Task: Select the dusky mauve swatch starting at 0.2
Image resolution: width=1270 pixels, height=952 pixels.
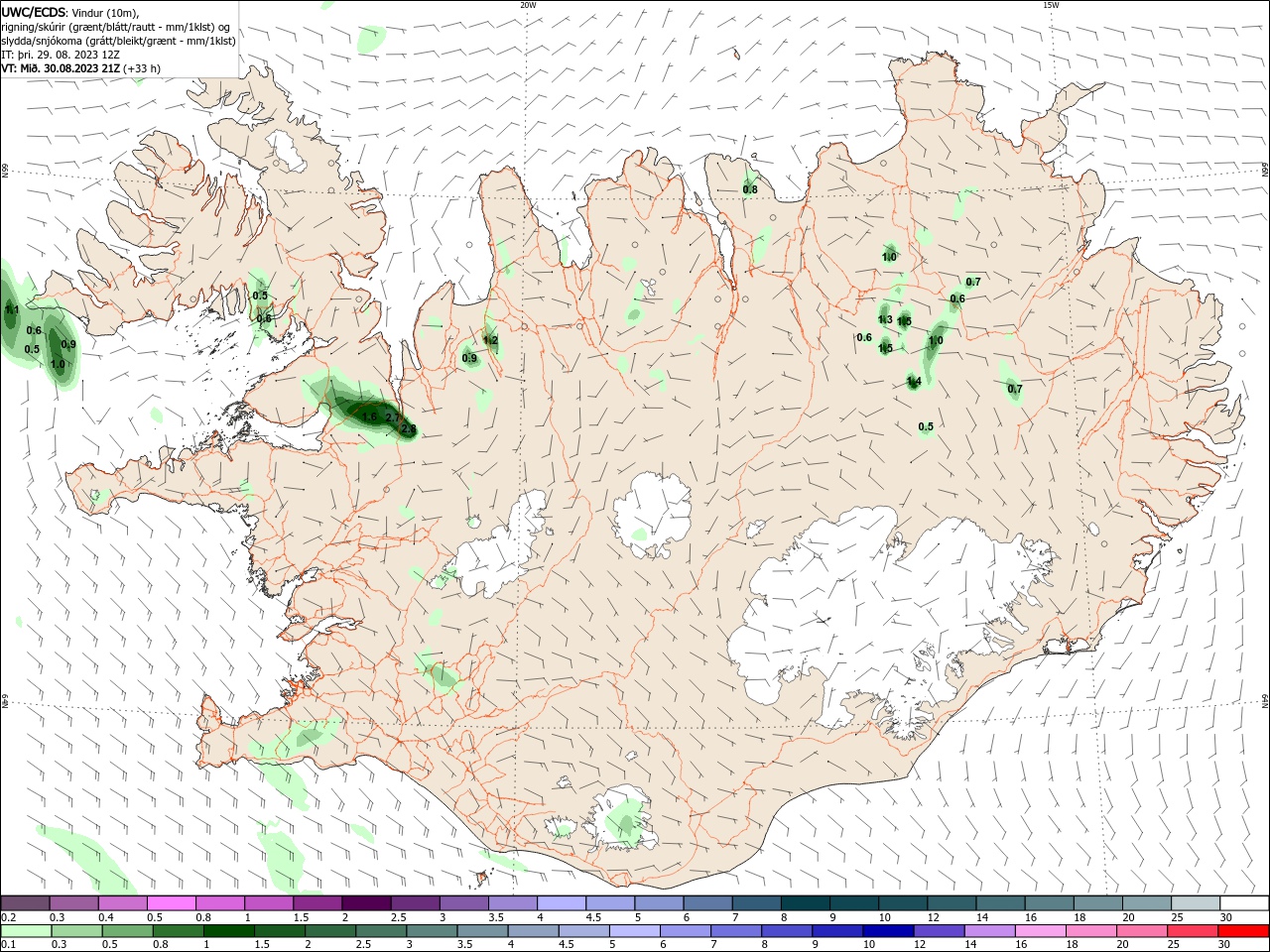Action: 25,903
